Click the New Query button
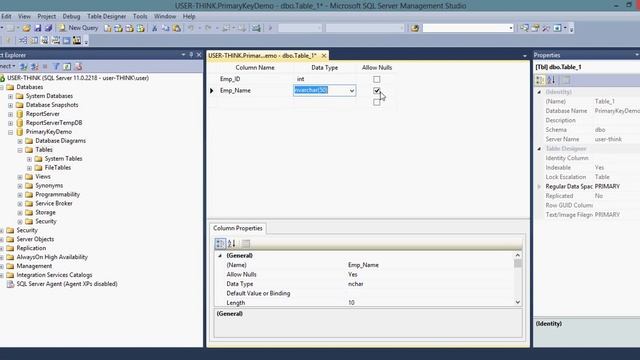This screenshot has width=640, height=360. (x=78, y=28)
